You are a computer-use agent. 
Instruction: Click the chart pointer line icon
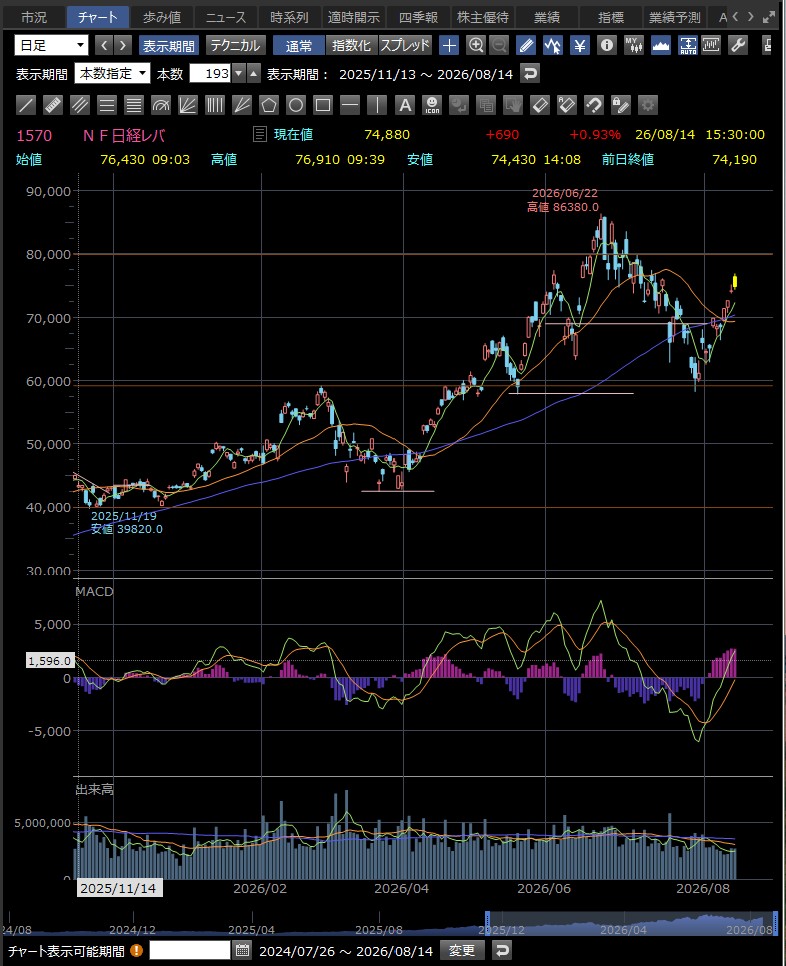pos(553,46)
